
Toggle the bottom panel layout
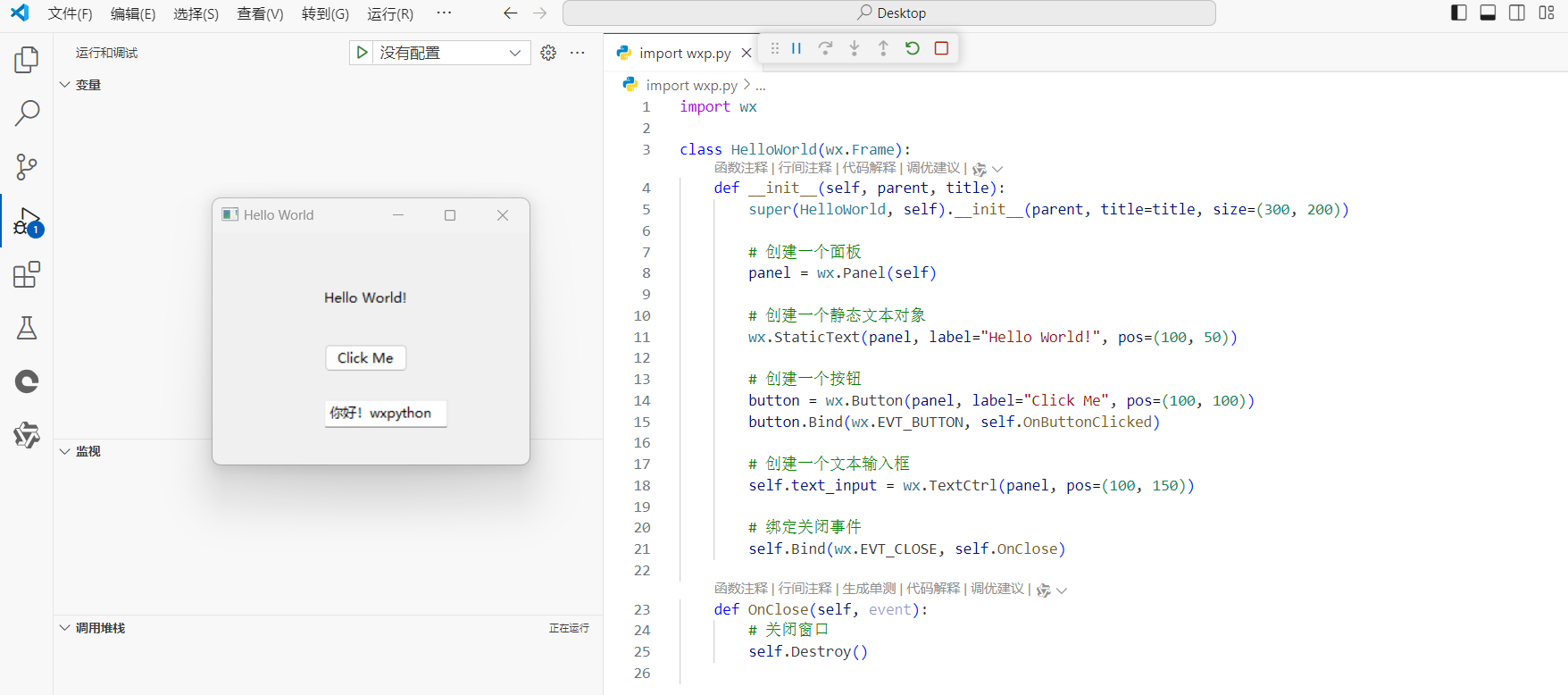(1488, 13)
